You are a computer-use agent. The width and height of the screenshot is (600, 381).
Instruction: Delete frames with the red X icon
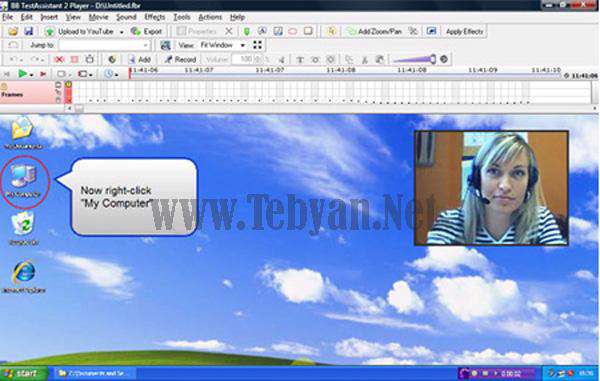[59, 59]
